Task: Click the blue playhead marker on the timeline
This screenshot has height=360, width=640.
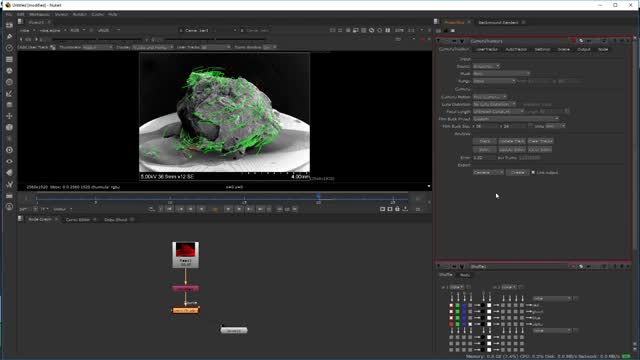Action: [x=318, y=197]
